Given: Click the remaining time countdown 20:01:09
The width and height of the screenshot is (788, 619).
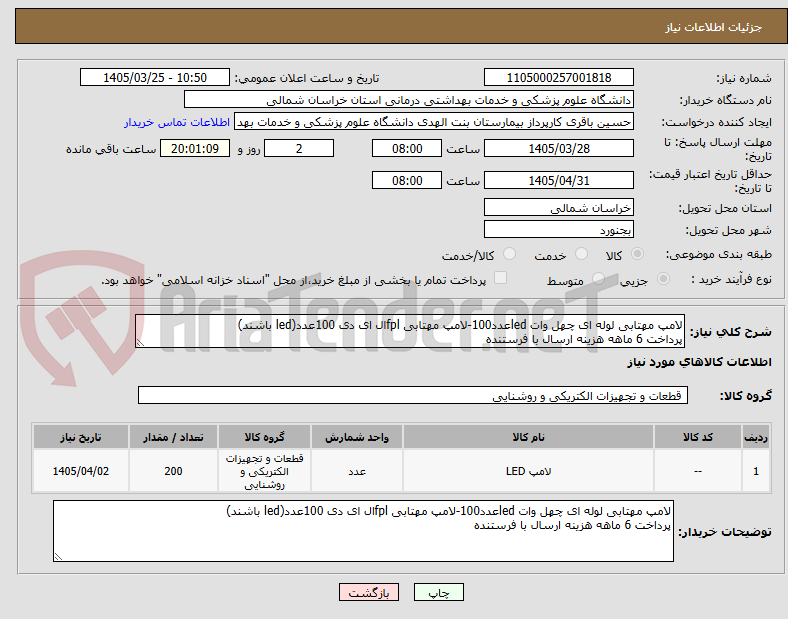Looking at the screenshot, I should coord(195,148).
